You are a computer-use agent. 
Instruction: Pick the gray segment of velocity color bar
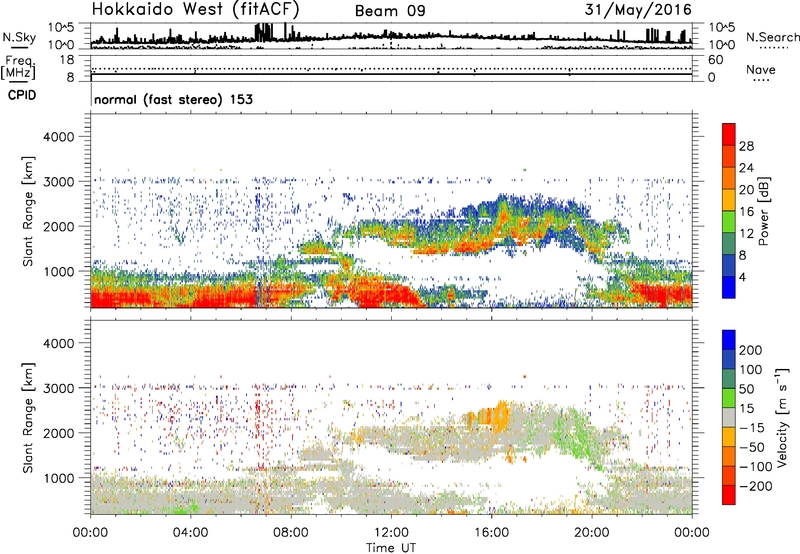(x=729, y=417)
